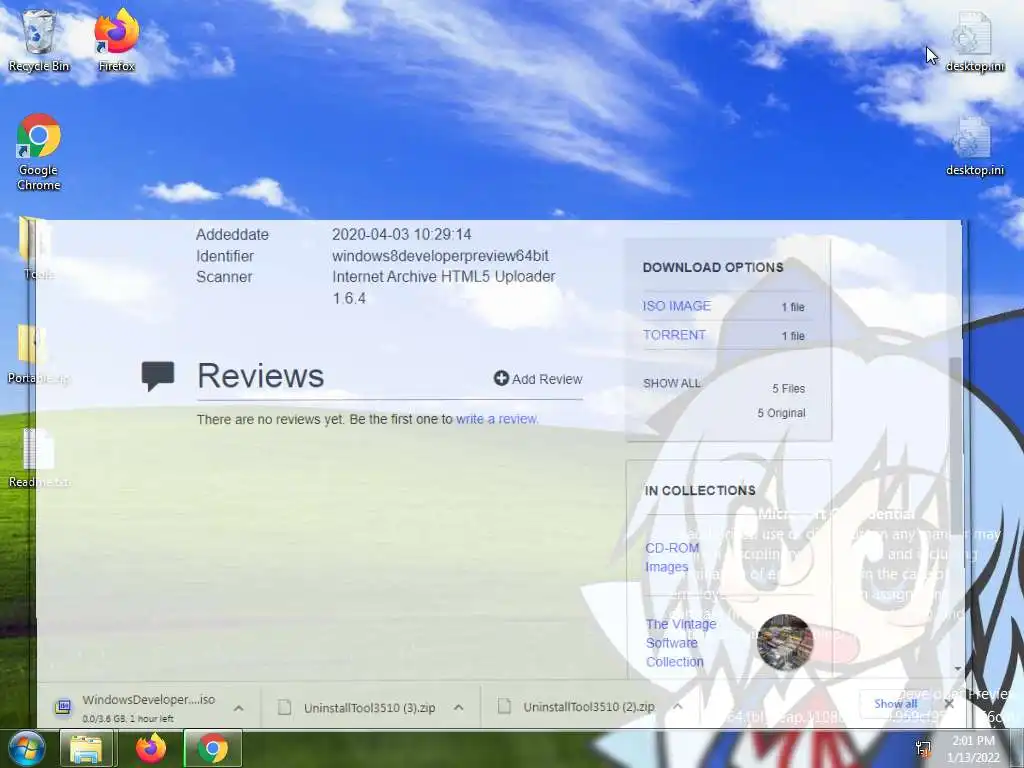The image size is (1024, 768).
Task: Click the UninstallTool3510 (2).zip file icon
Action: (504, 707)
